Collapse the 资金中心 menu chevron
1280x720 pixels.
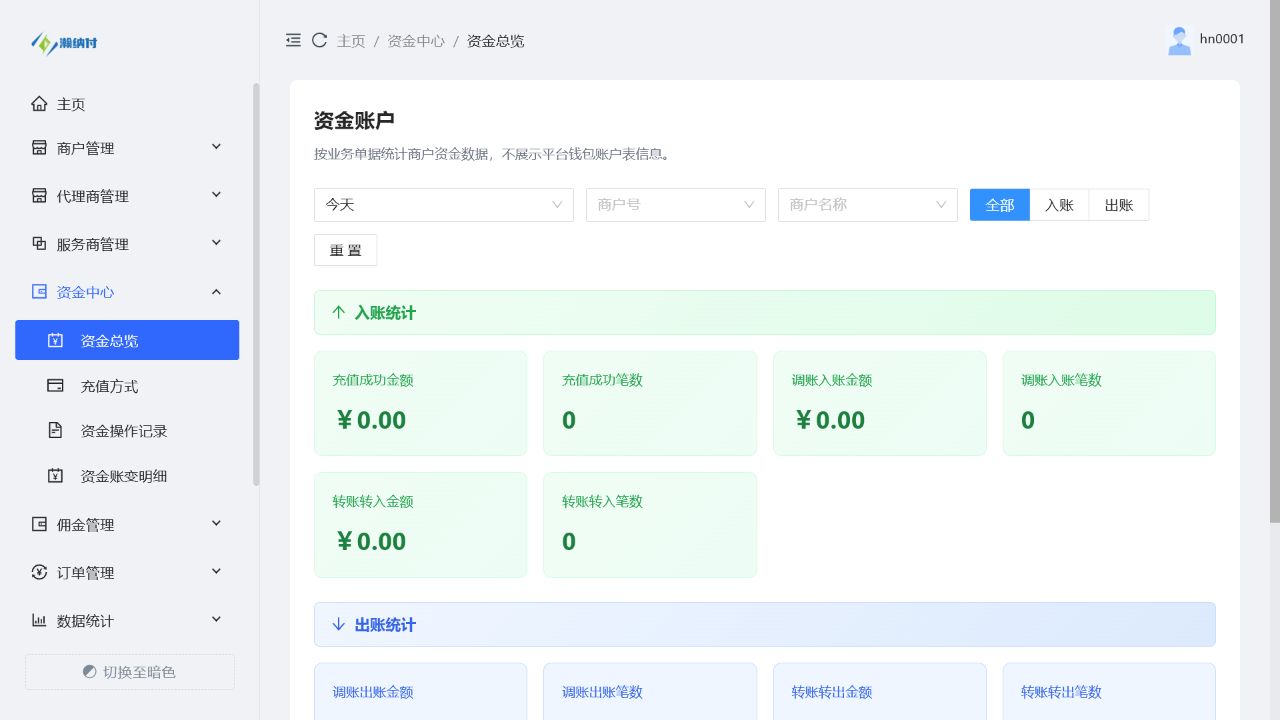[216, 291]
